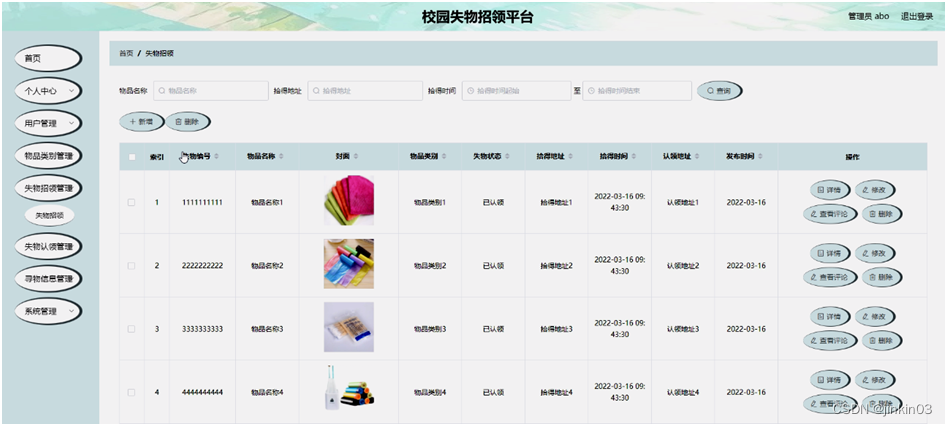The height and width of the screenshot is (426, 947).
Task: Open 失物认领管理 in the sidebar
Action: 47,246
